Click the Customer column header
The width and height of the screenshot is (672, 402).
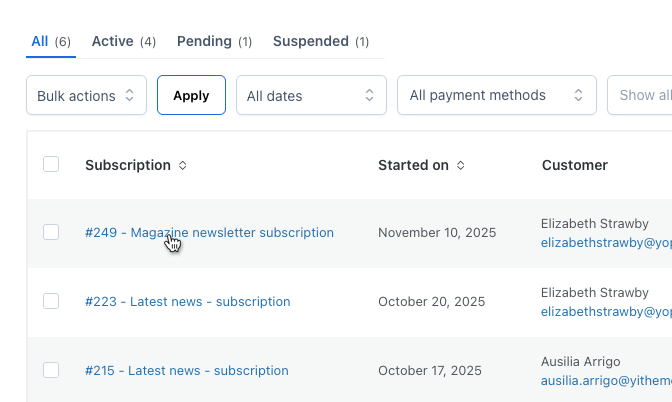click(575, 166)
